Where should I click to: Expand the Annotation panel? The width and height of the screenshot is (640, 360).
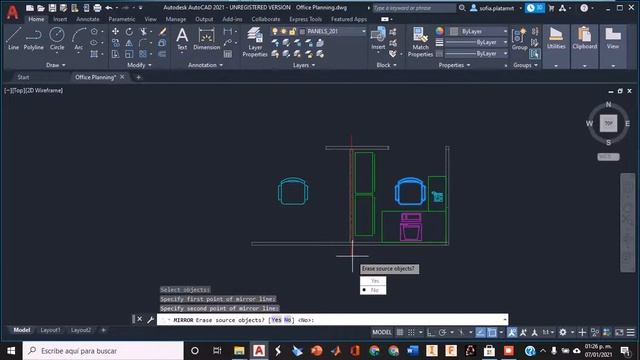click(205, 65)
